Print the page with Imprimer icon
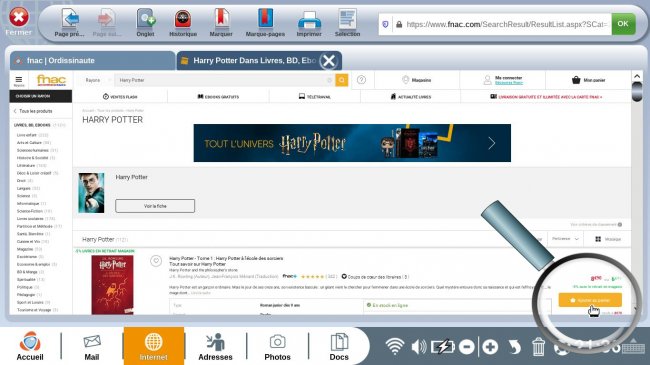Screen dimensions: 650x365 (309, 20)
